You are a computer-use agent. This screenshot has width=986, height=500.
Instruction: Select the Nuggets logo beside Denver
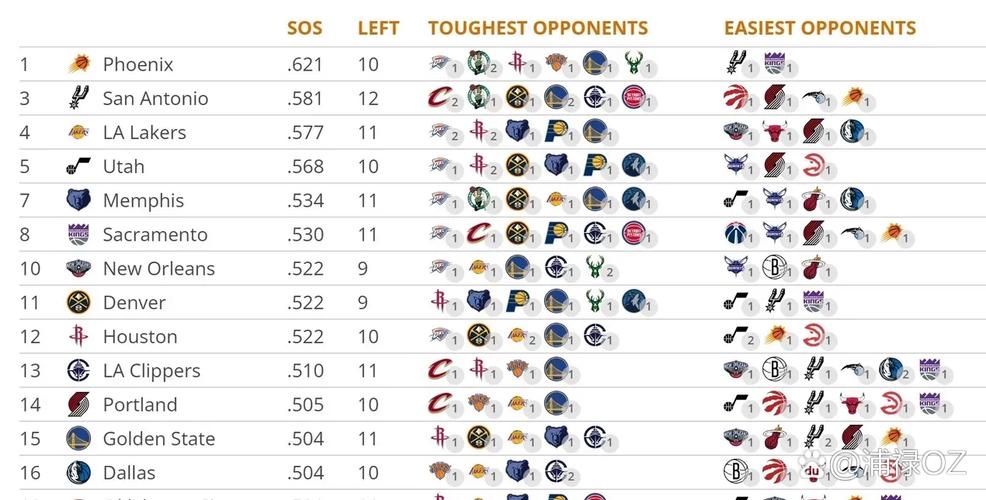point(78,302)
